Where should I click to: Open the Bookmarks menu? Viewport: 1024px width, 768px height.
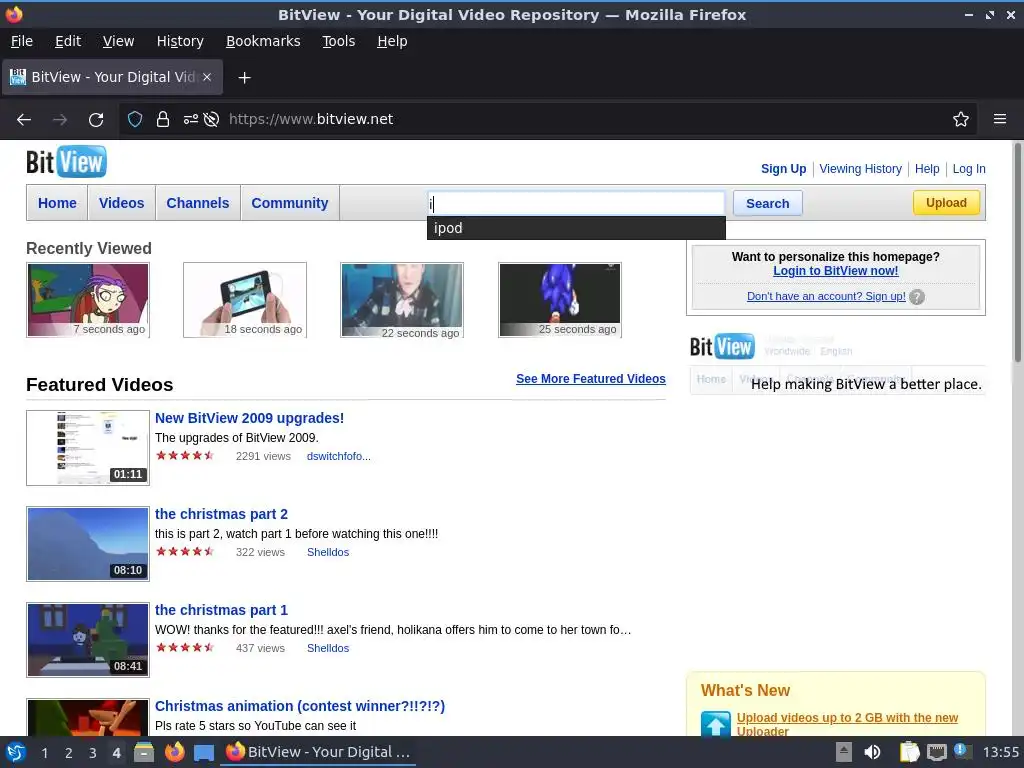[x=263, y=41]
